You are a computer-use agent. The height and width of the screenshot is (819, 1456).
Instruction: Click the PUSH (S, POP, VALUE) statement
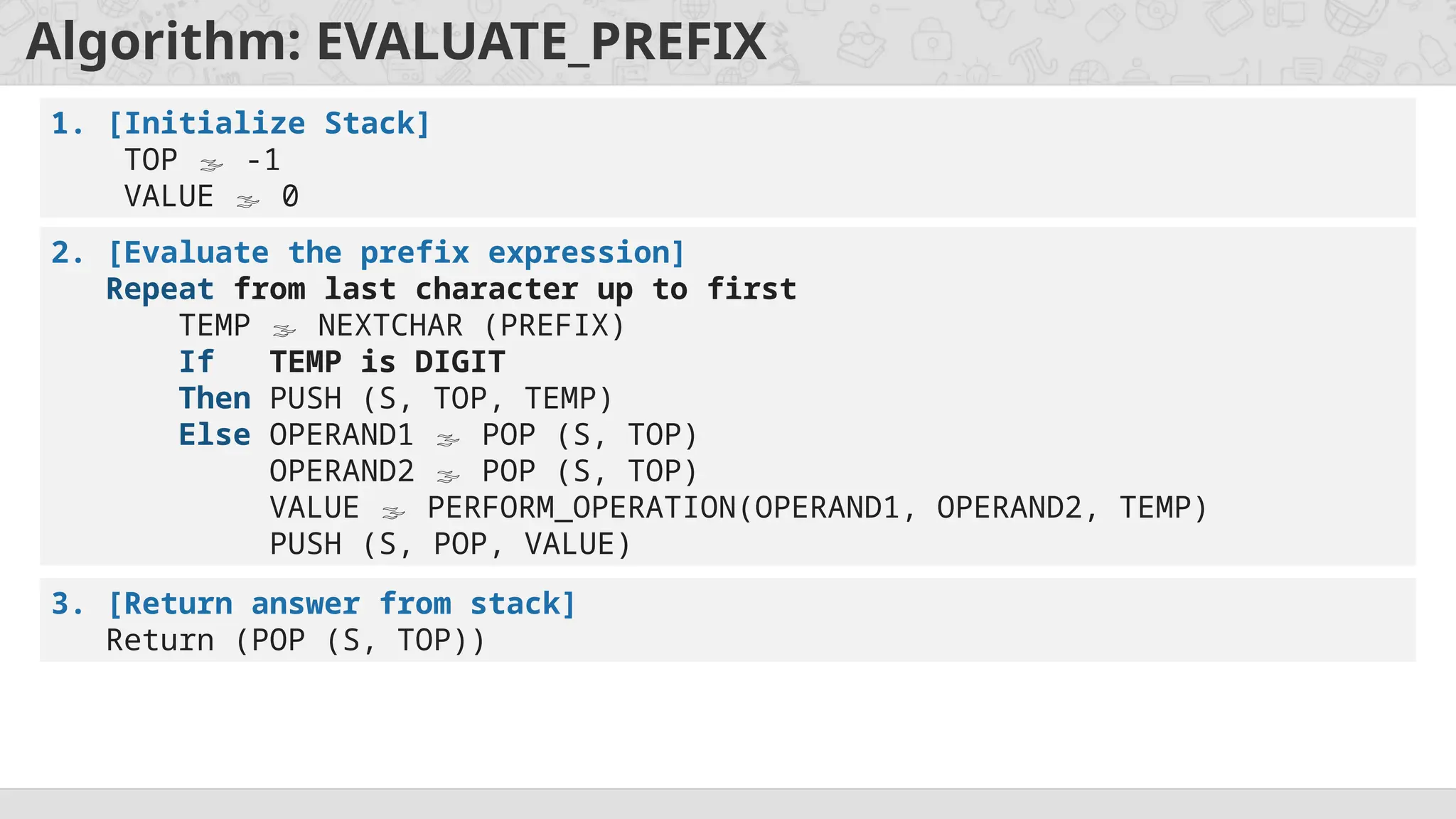450,545
